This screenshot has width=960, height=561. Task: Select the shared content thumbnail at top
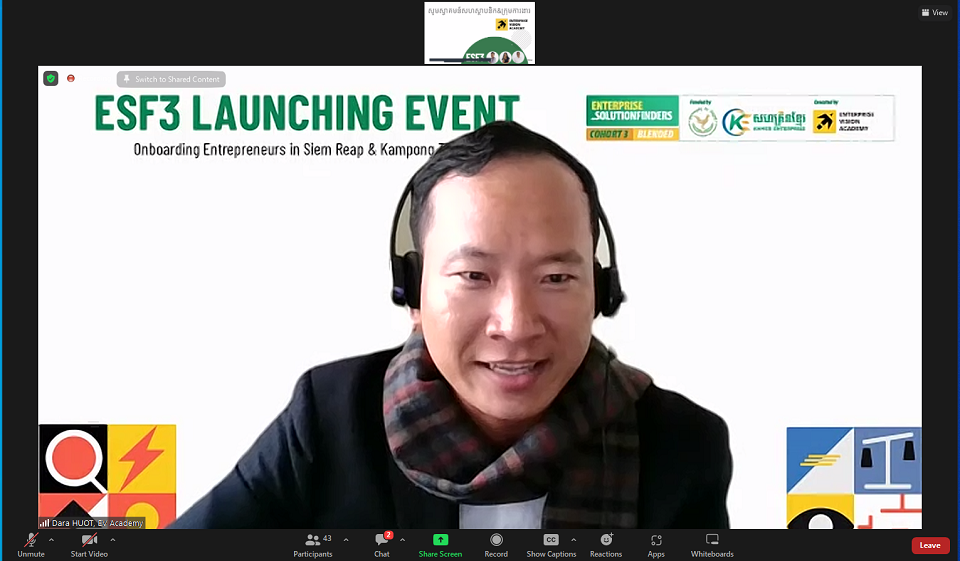(479, 33)
